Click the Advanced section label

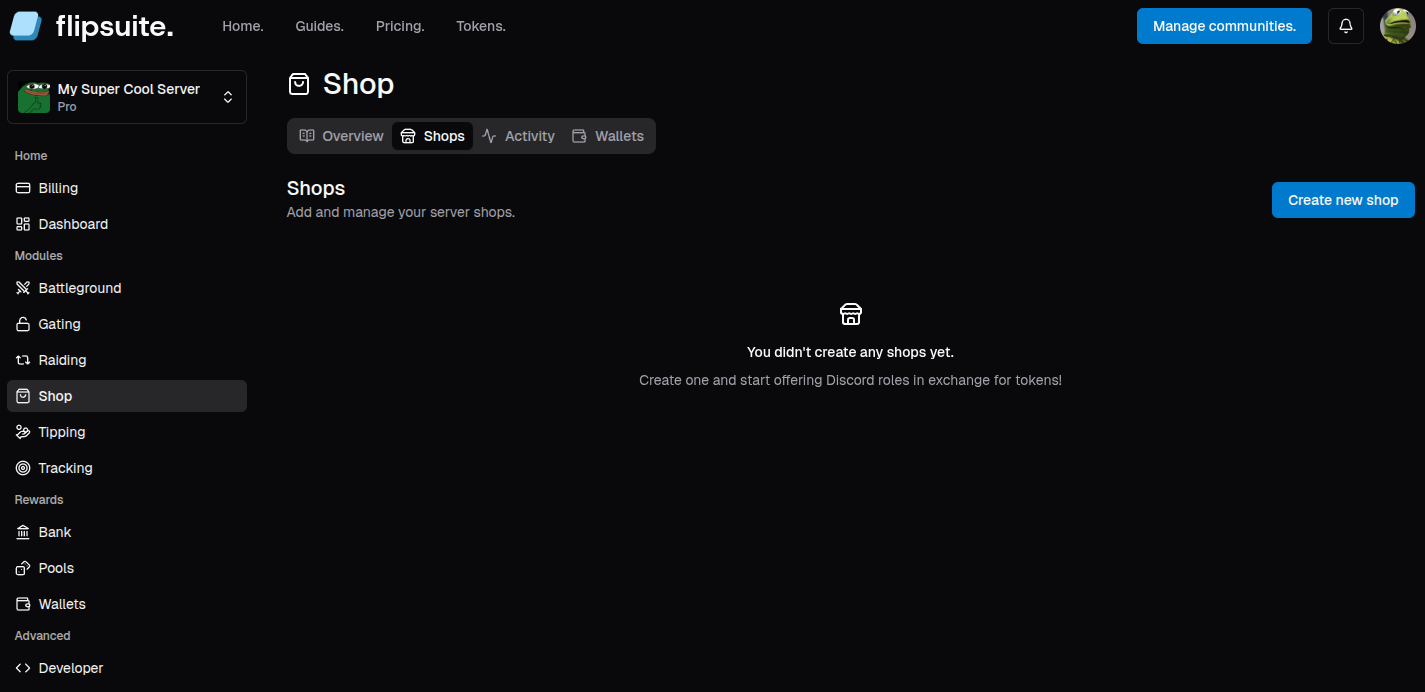pyautogui.click(x=43, y=636)
